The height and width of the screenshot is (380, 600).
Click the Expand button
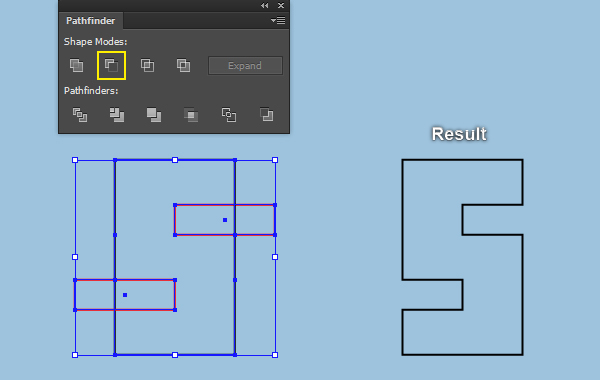point(245,66)
